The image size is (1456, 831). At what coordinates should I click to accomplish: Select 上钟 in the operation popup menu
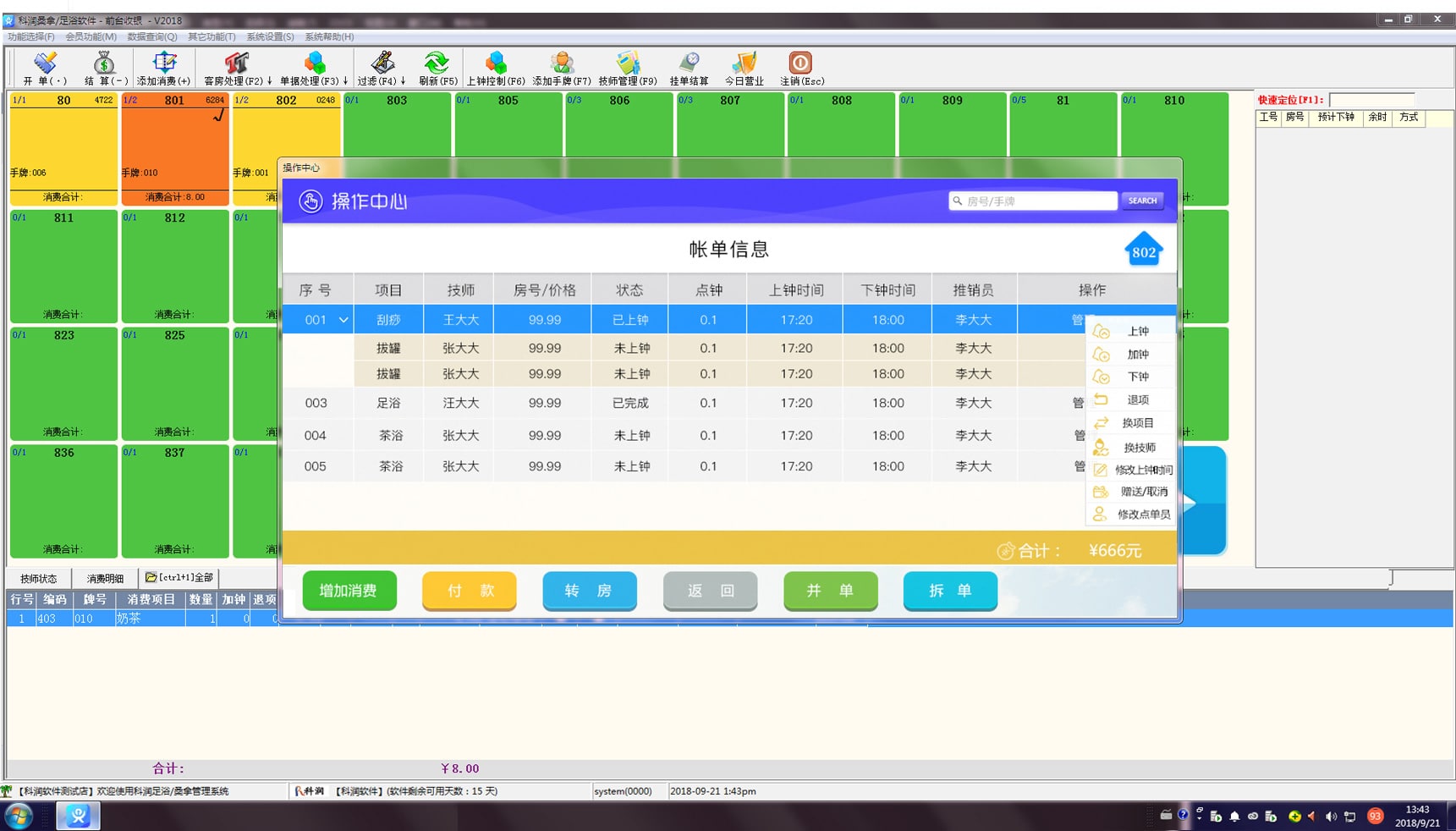[1131, 331]
